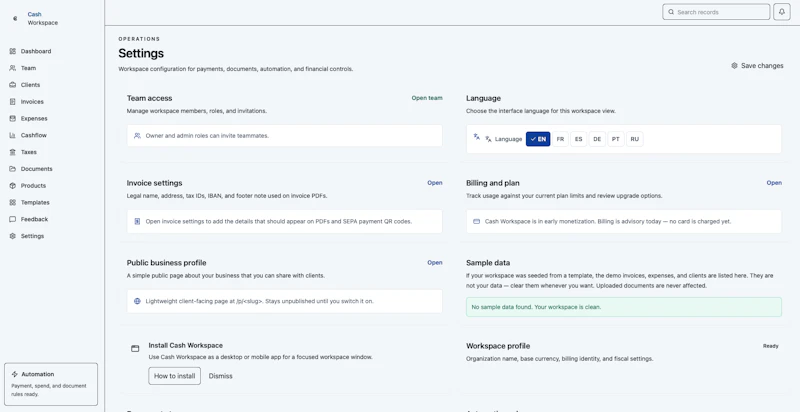Screen dimensions: 800x412
Task: Click the Workspace profile heading
Action: 498,346
